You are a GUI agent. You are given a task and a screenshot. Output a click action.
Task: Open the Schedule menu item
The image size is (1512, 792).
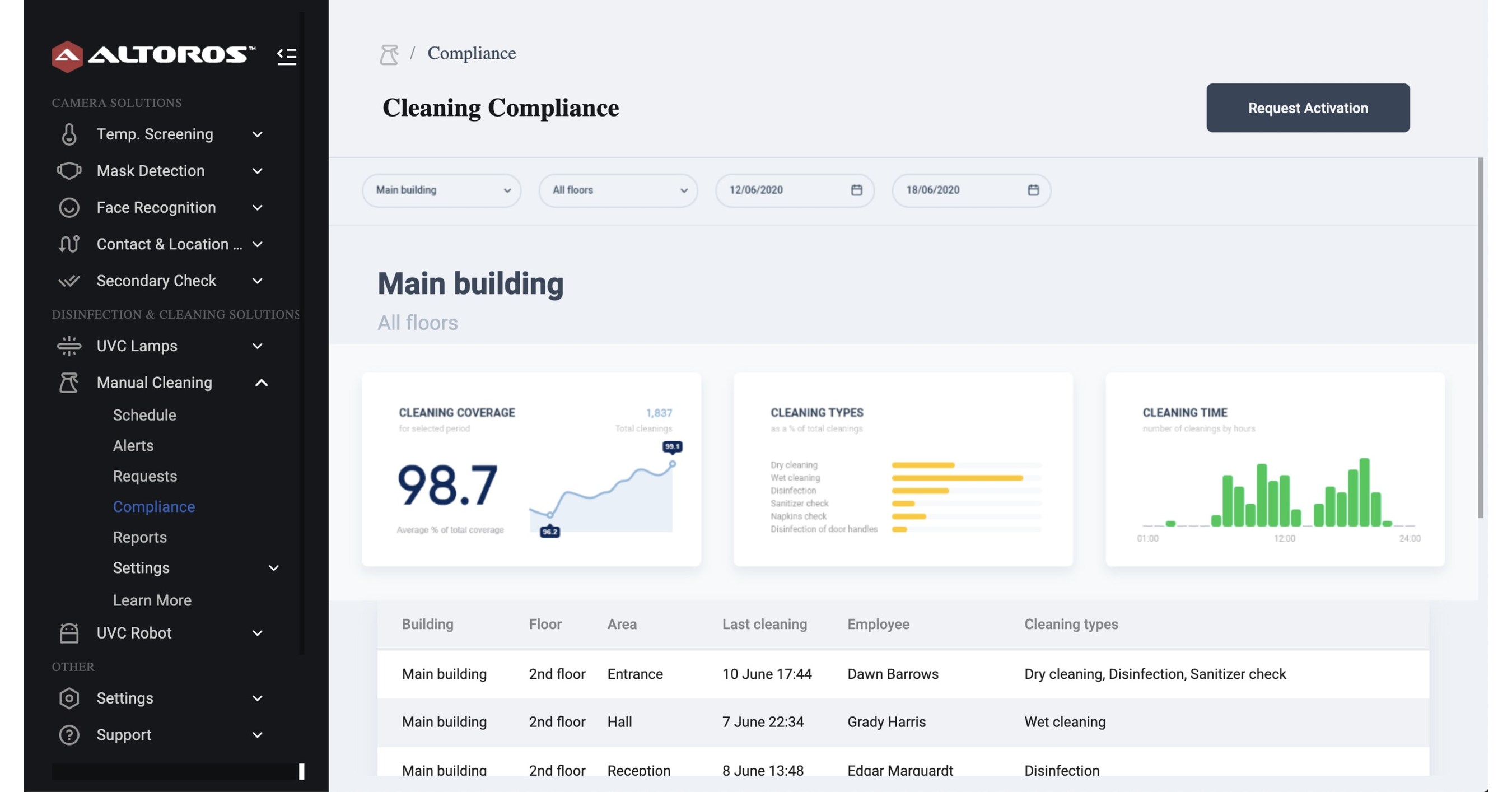click(x=144, y=414)
